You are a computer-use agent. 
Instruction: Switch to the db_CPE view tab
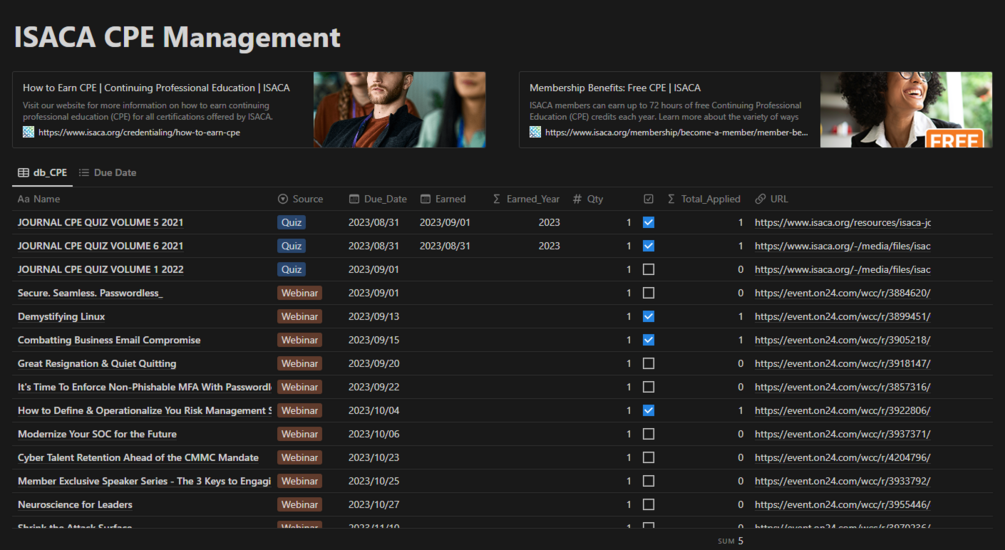point(42,172)
